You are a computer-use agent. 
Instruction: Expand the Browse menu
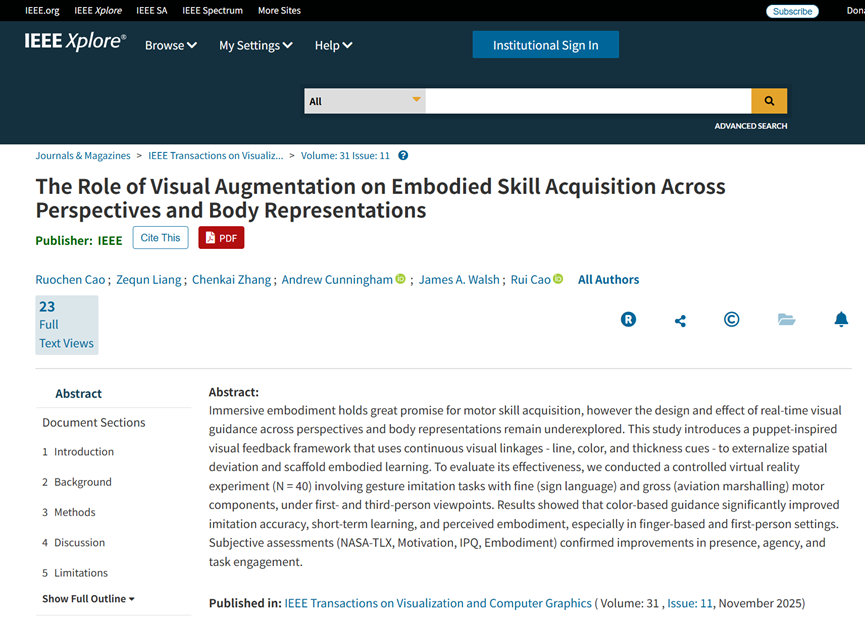pos(170,45)
